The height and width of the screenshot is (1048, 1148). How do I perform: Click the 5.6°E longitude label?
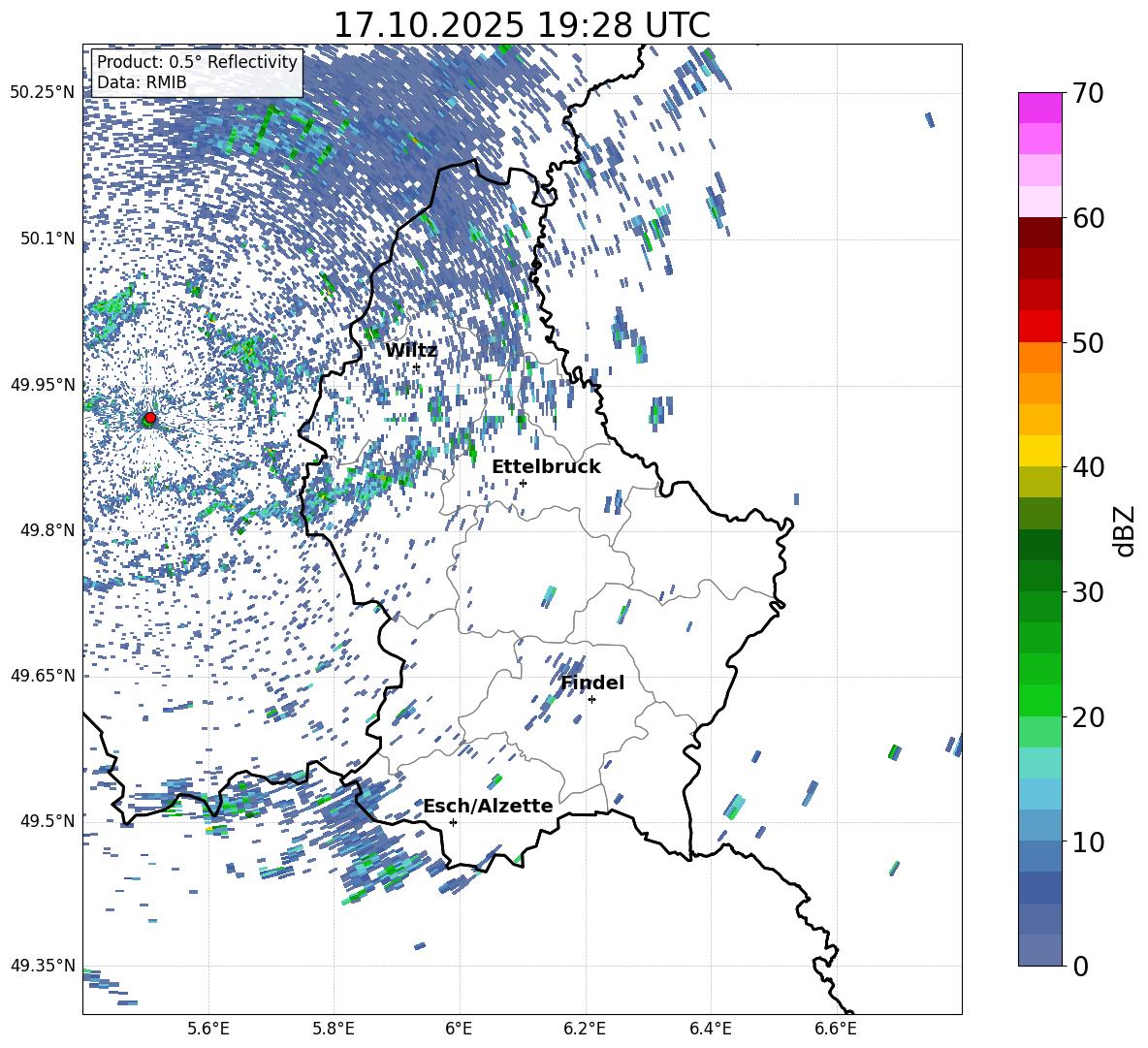[208, 1029]
